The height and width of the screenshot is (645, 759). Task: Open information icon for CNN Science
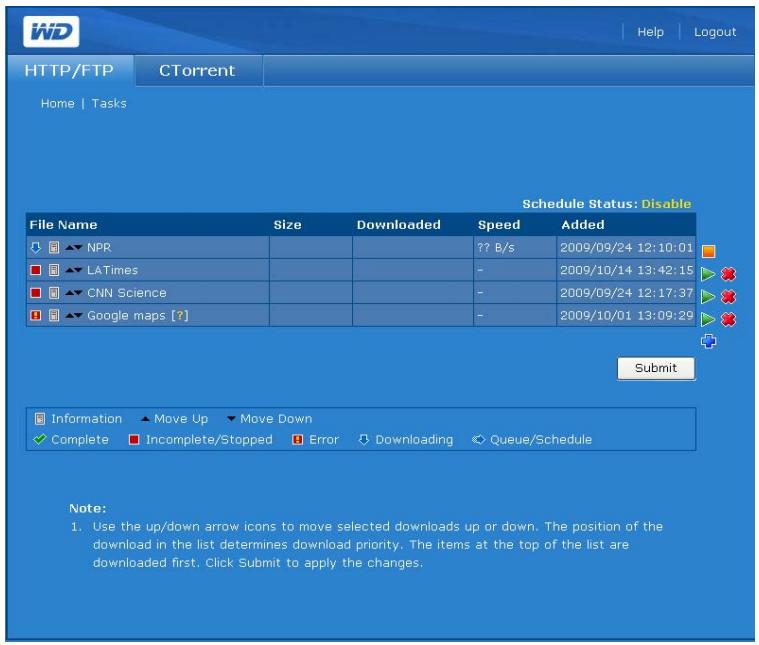coord(54,293)
